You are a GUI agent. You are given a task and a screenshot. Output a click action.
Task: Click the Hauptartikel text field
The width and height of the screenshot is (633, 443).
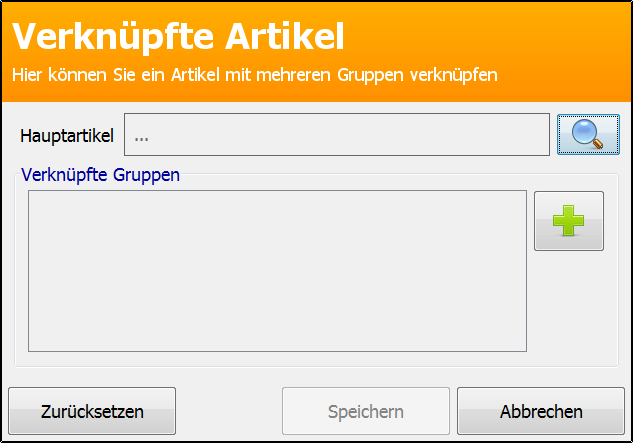(337, 134)
